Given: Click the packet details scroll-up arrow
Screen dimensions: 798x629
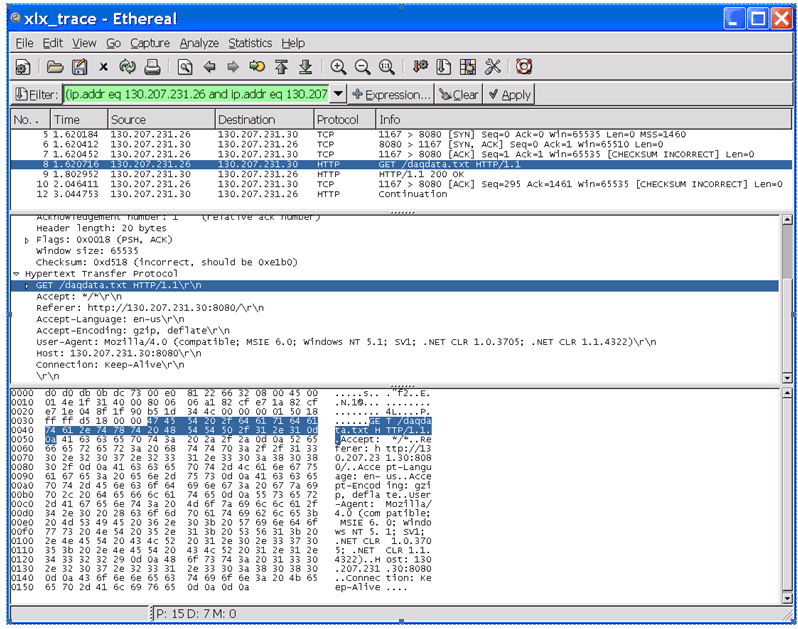Looking at the screenshot, I should 787,220.
